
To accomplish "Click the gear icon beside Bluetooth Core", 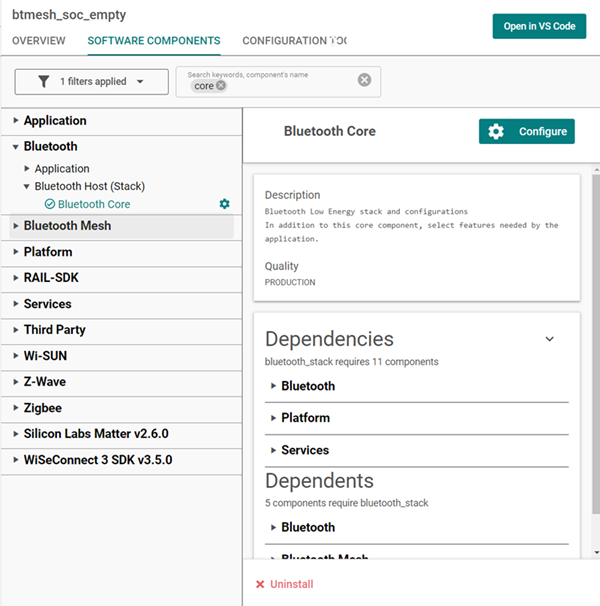I will (x=224, y=204).
